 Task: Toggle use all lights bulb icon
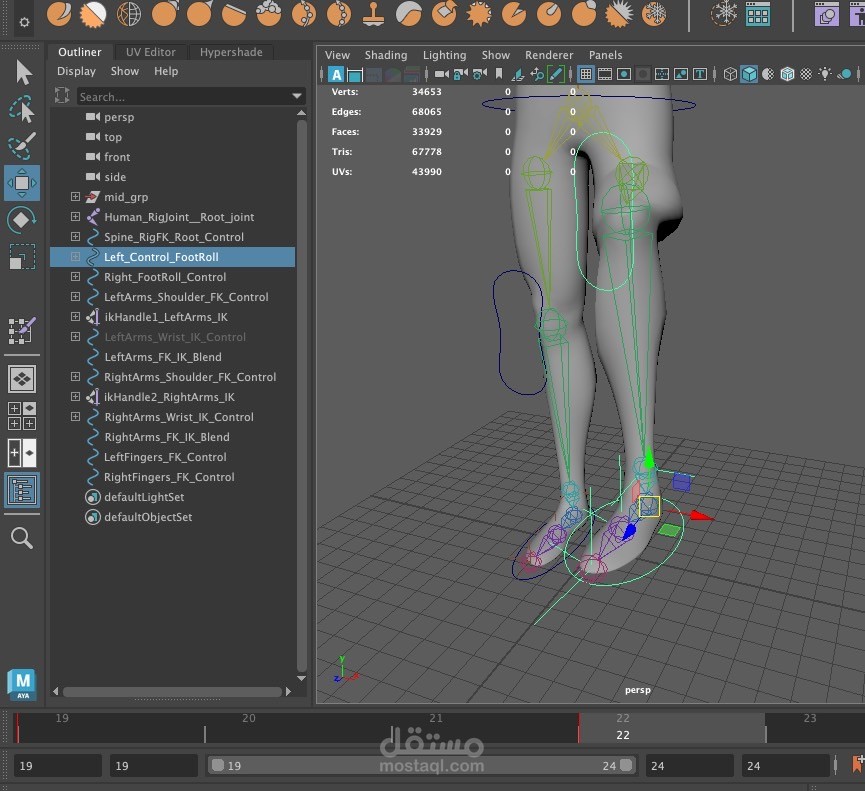click(825, 74)
